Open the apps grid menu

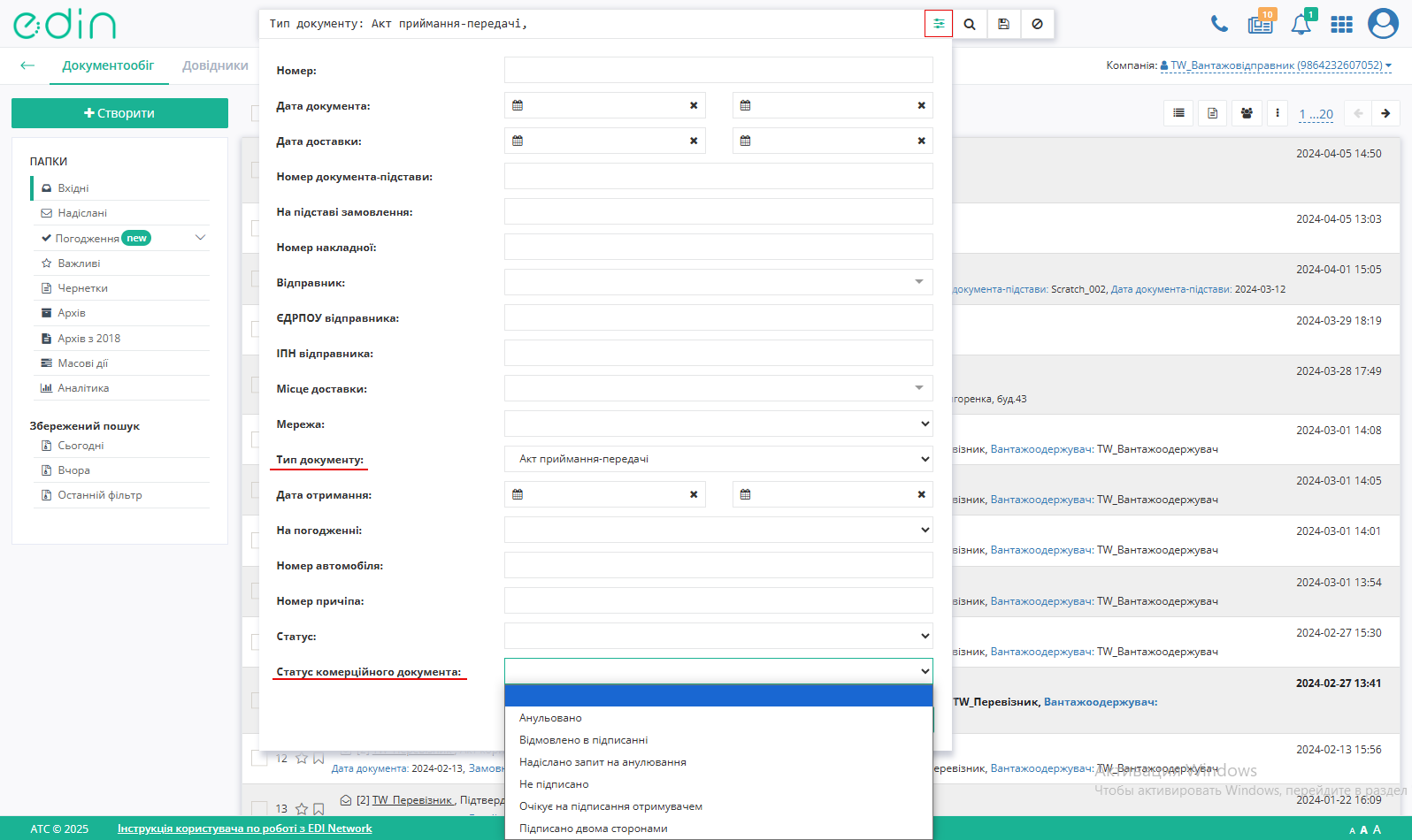1342,24
